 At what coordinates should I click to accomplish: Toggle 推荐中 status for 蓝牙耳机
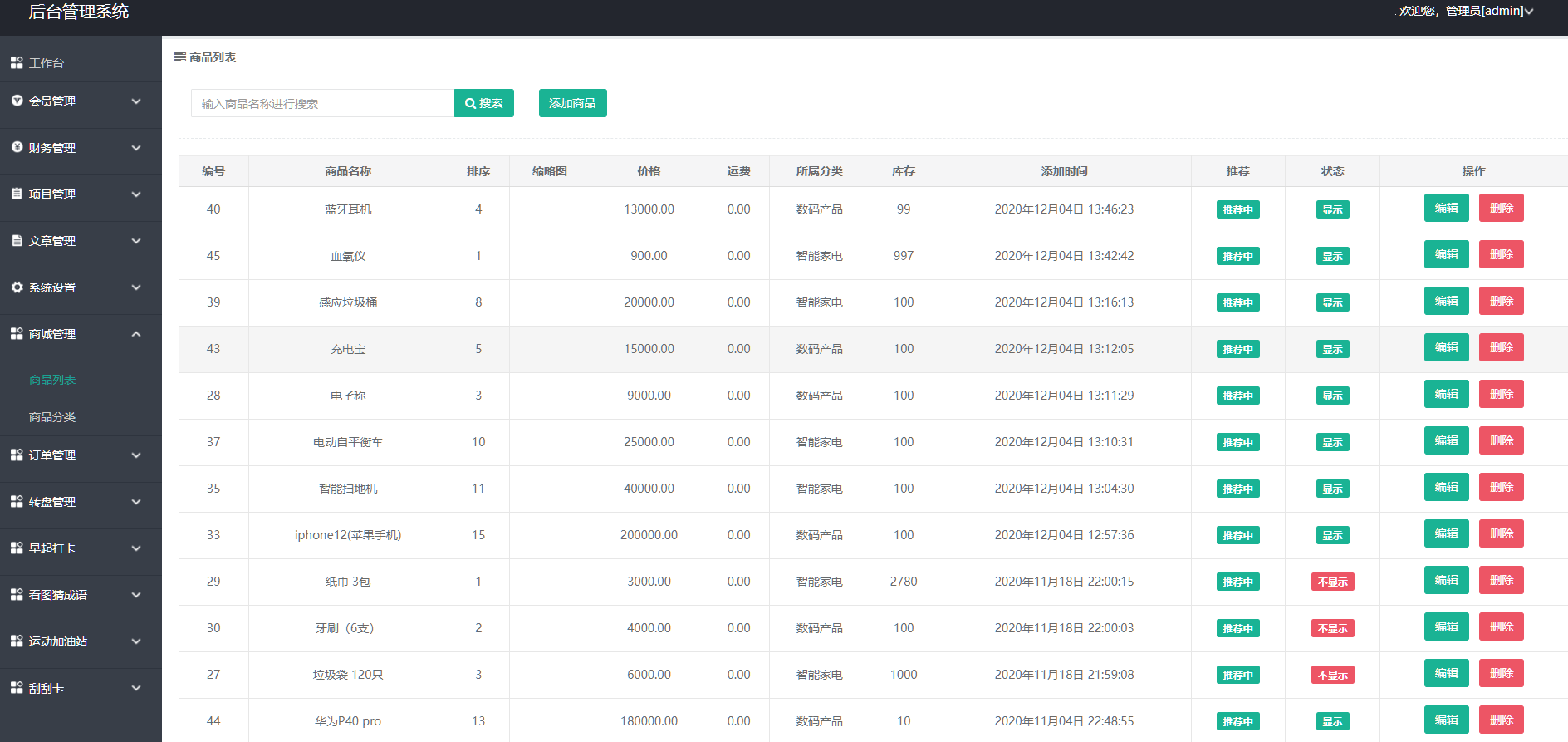1237,209
